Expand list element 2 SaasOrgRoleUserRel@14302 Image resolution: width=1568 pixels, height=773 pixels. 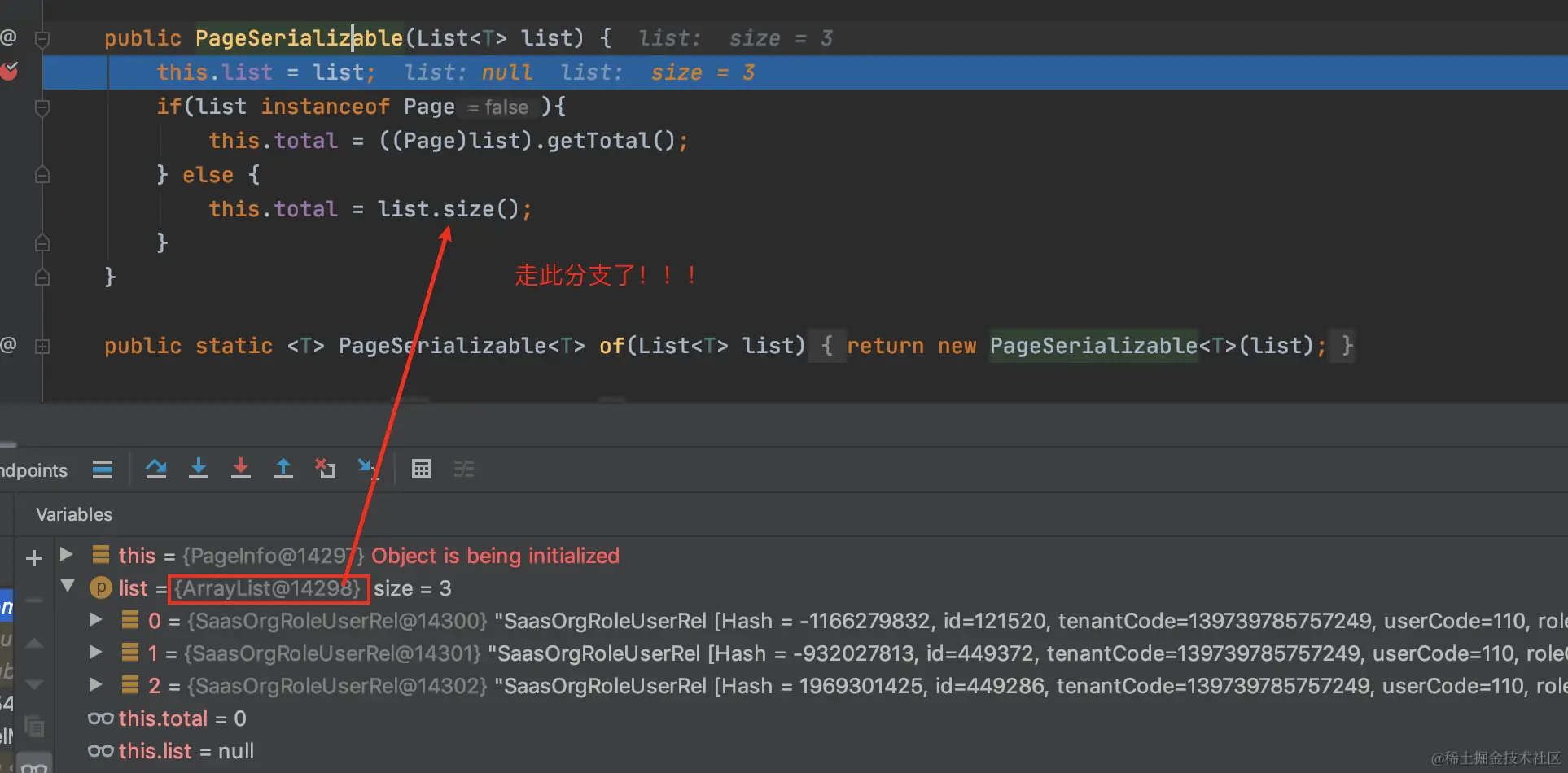[95, 685]
